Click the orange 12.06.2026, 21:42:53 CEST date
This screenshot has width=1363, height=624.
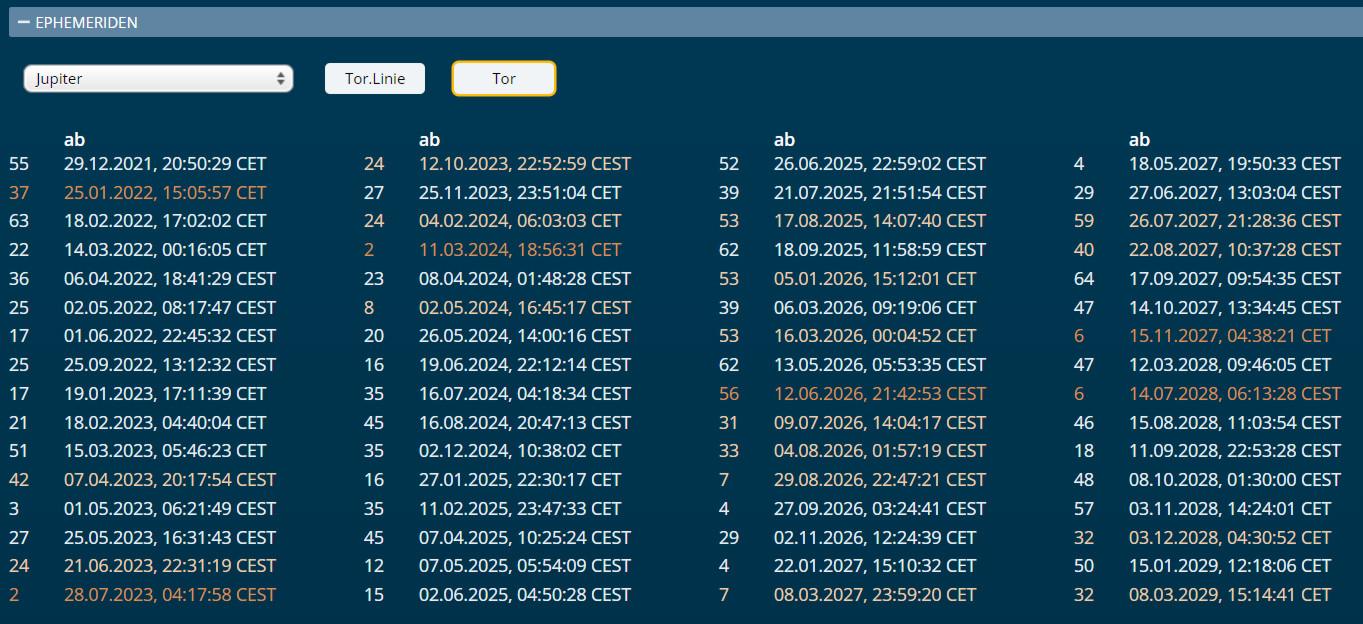pyautogui.click(x=879, y=394)
